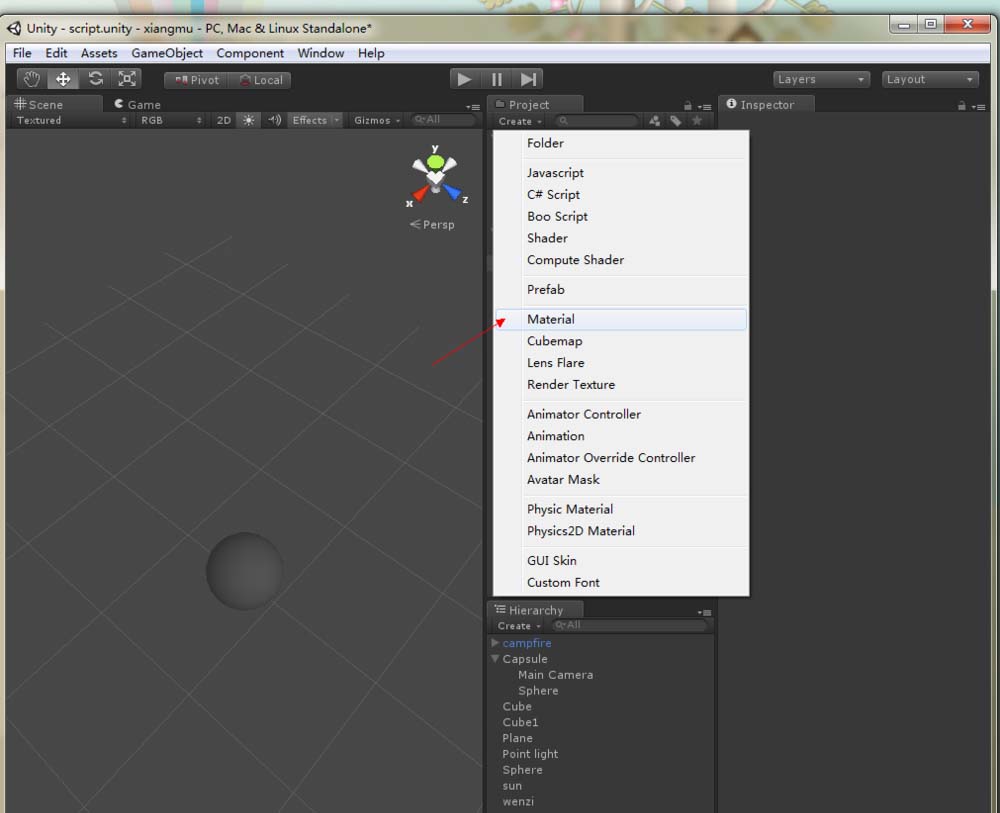The width and height of the screenshot is (1000, 813).
Task: Choose Animator Override Controller entry
Action: (x=621, y=458)
